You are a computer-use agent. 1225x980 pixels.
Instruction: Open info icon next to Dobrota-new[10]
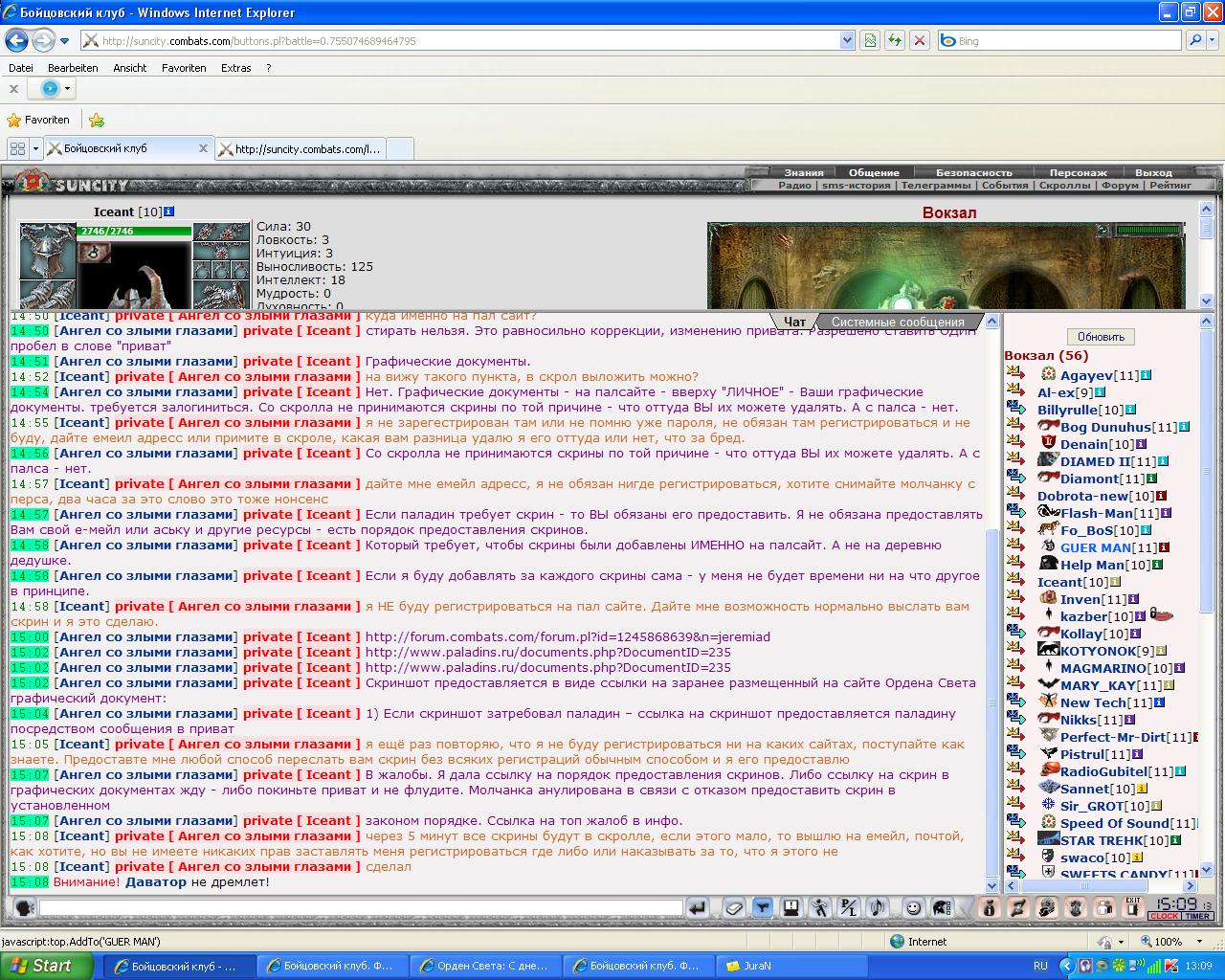pos(1162,496)
